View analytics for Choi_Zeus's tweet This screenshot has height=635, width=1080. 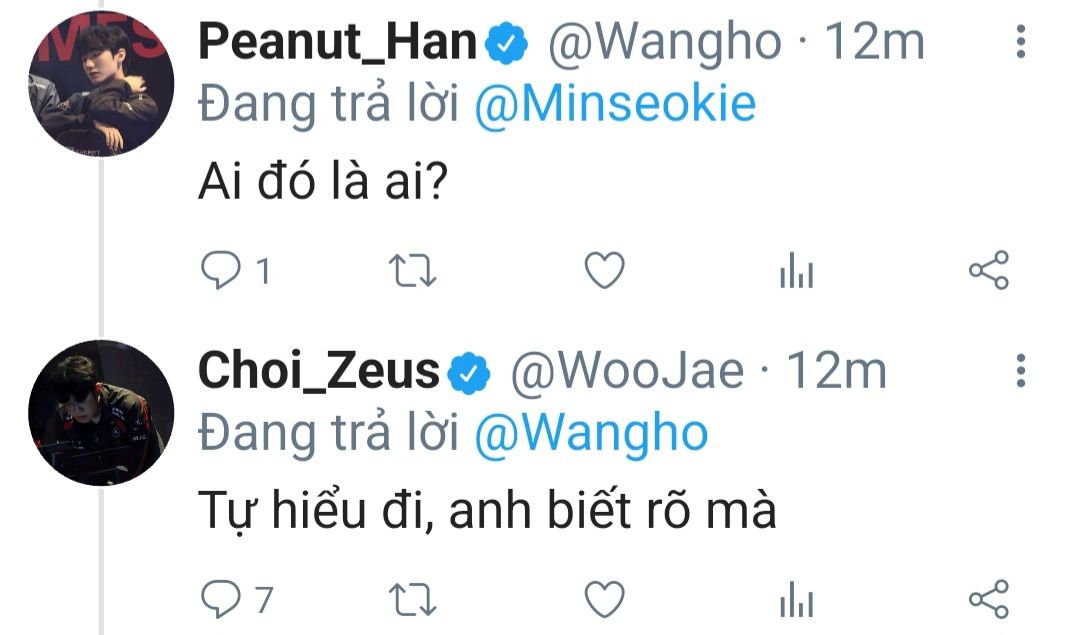[x=797, y=599]
